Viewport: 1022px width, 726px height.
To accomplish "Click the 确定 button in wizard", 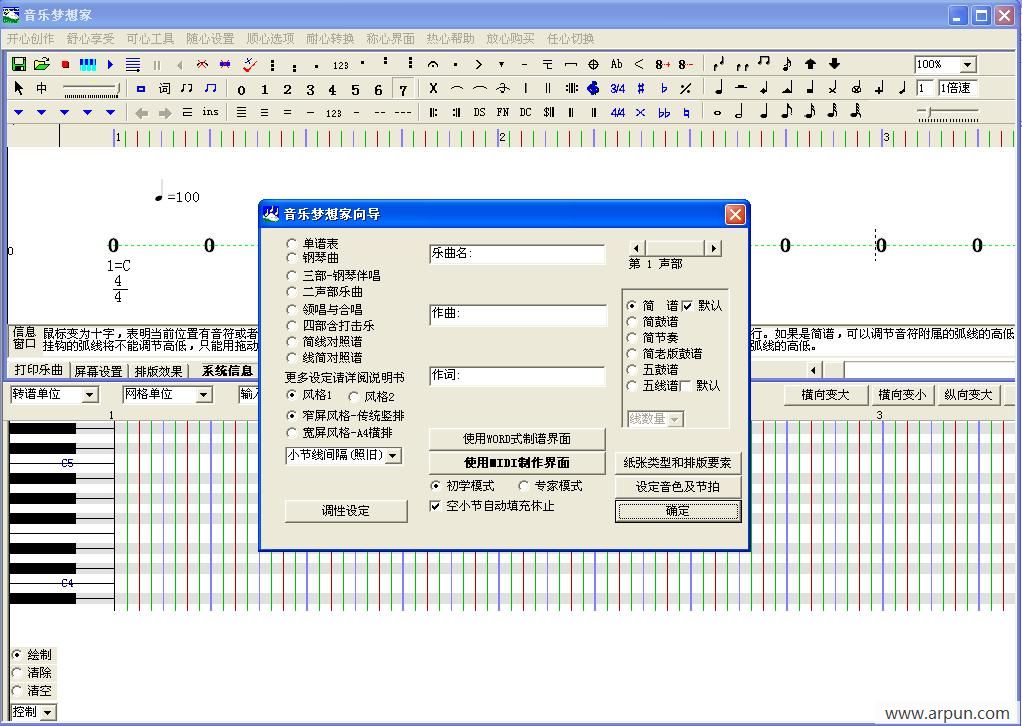I will tap(677, 511).
